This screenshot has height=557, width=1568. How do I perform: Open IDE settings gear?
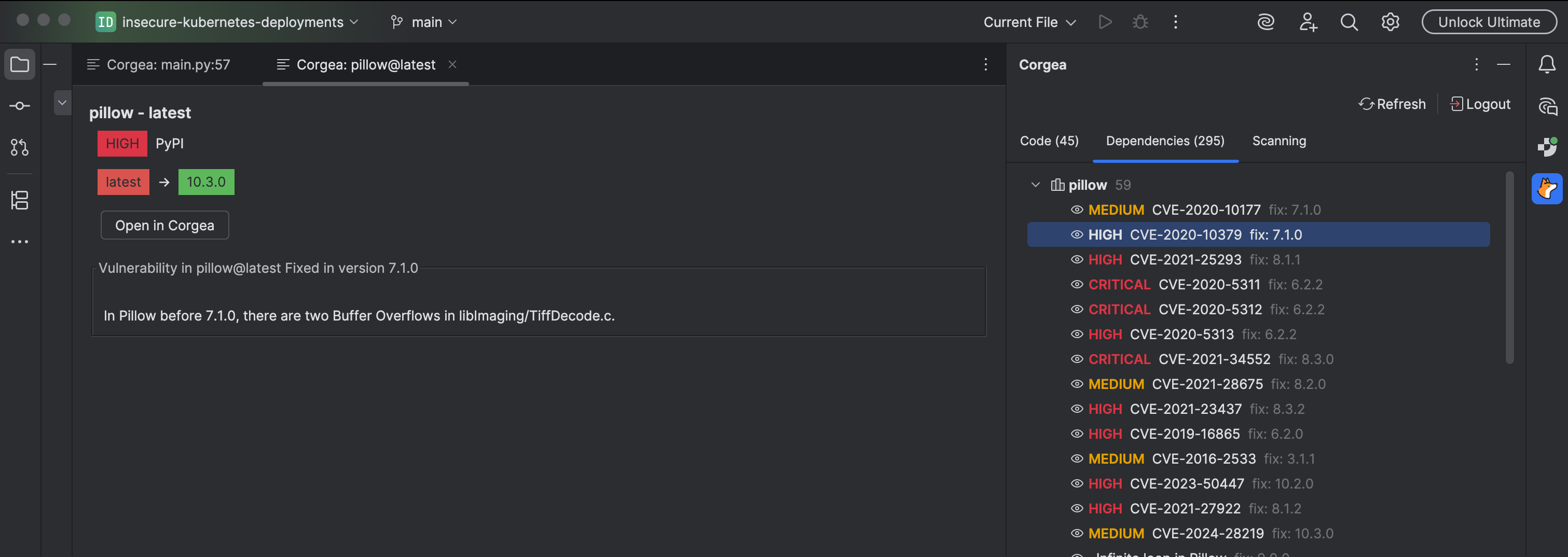pos(1390,22)
